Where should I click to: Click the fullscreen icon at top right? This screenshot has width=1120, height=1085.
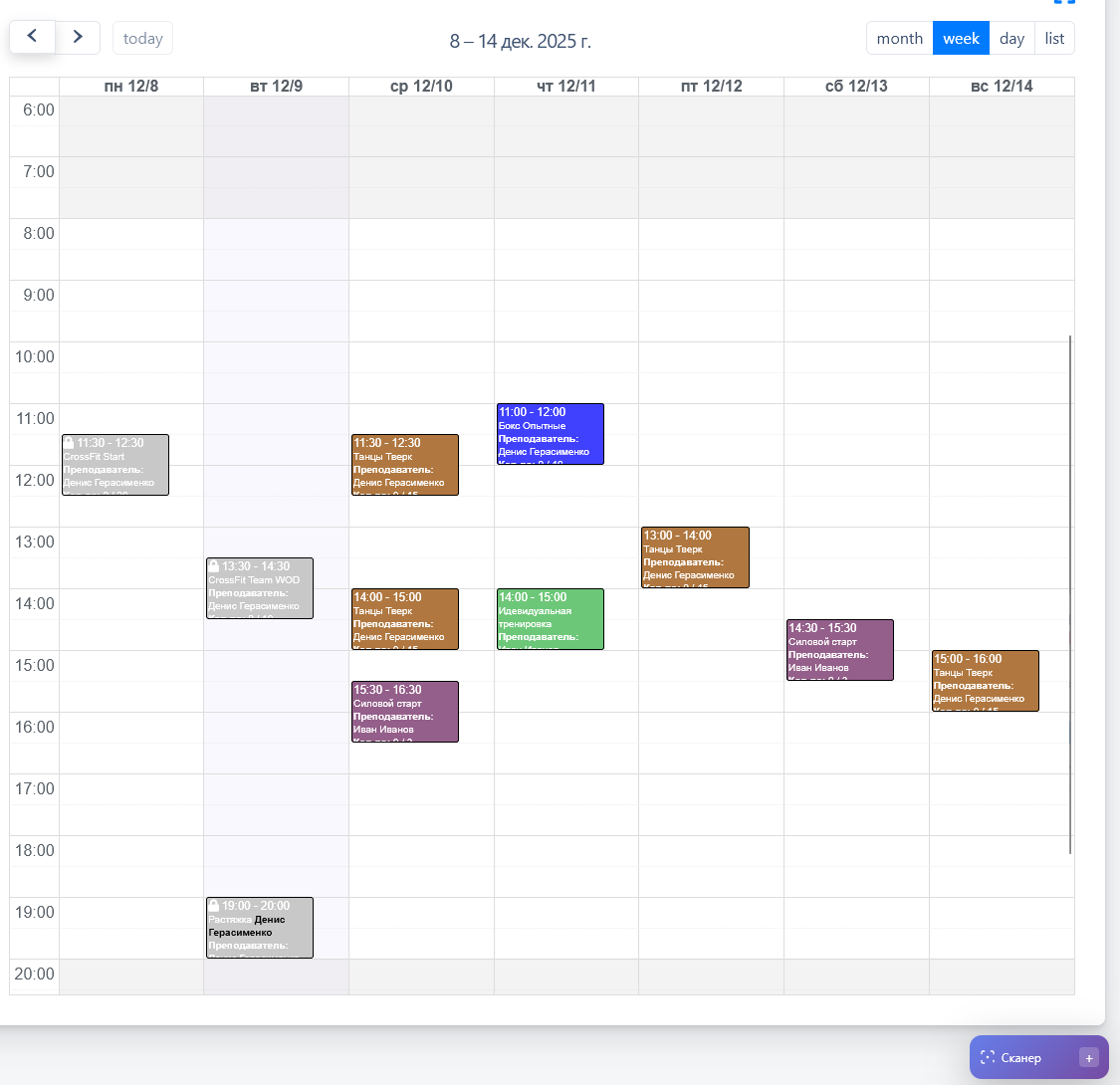tap(1064, 2)
